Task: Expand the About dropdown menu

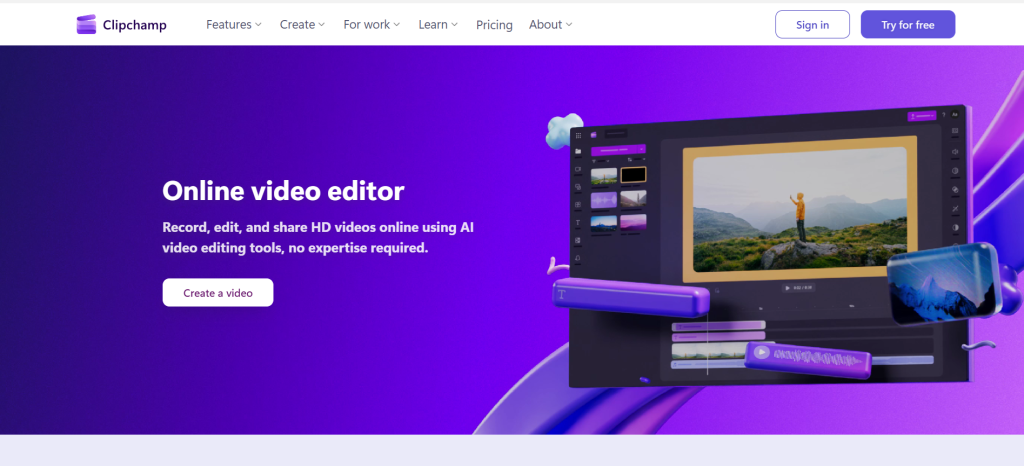Action: 551,25
